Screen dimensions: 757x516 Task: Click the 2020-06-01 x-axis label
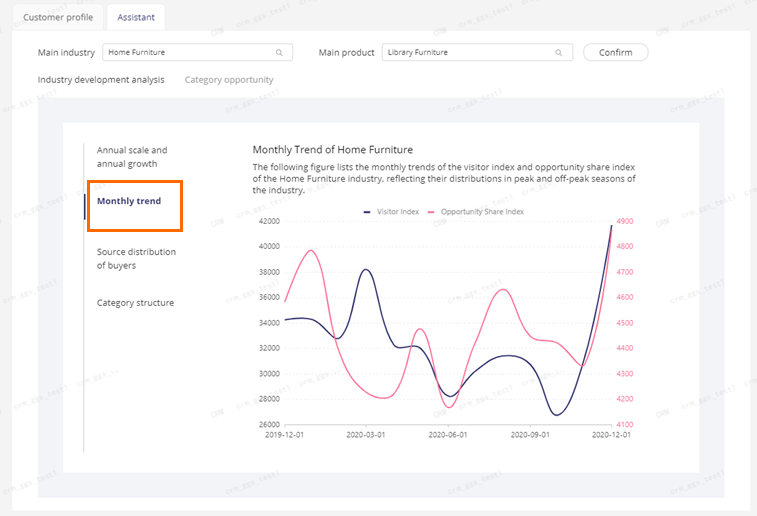(447, 435)
